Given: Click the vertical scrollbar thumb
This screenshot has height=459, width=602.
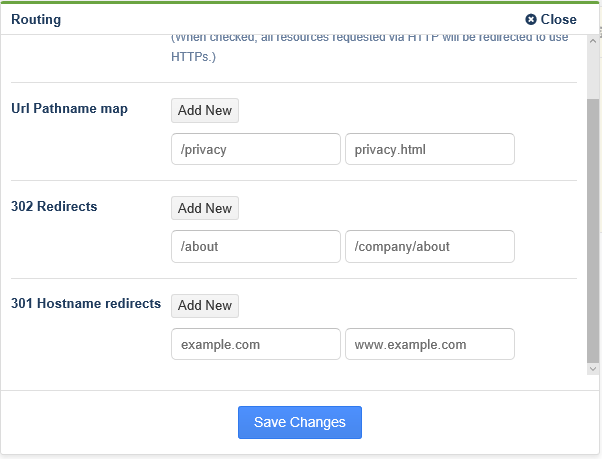Looking at the screenshot, I should (593, 230).
